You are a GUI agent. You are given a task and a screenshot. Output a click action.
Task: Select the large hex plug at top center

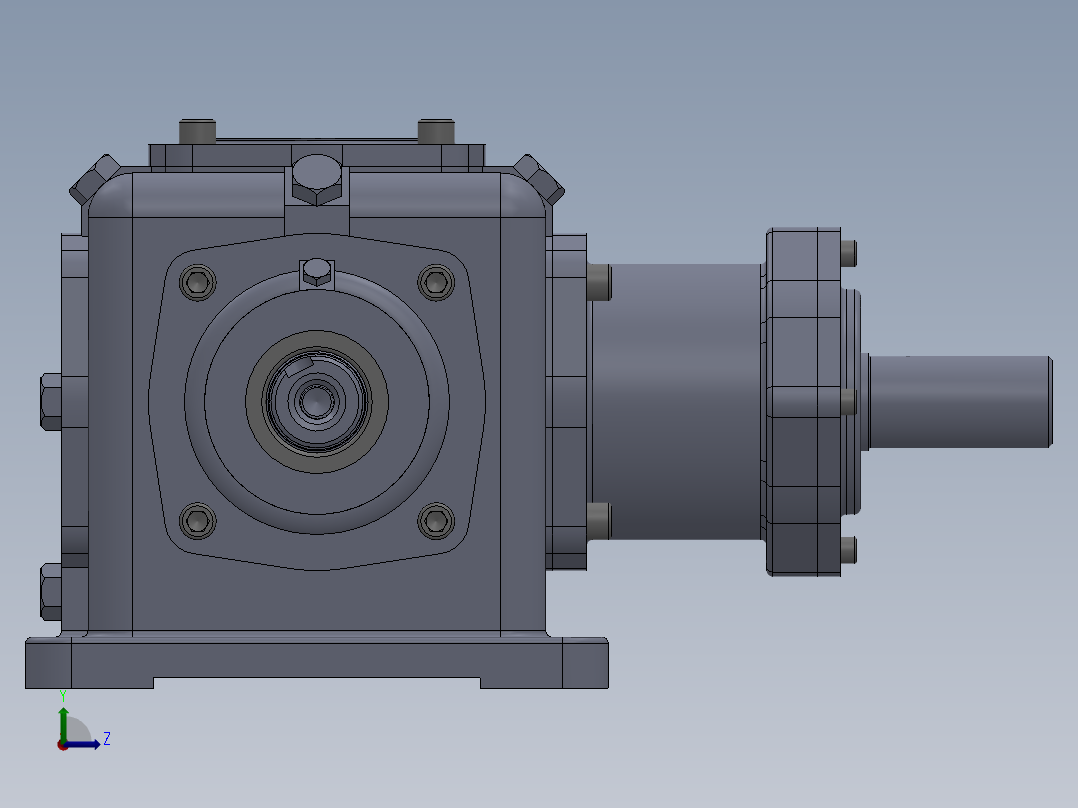point(316,179)
